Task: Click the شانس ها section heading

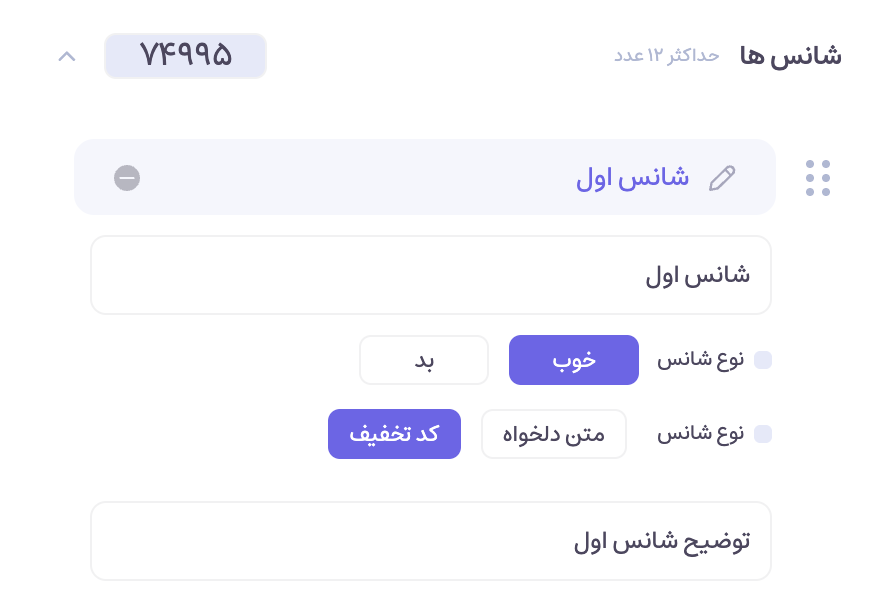Action: tap(789, 55)
